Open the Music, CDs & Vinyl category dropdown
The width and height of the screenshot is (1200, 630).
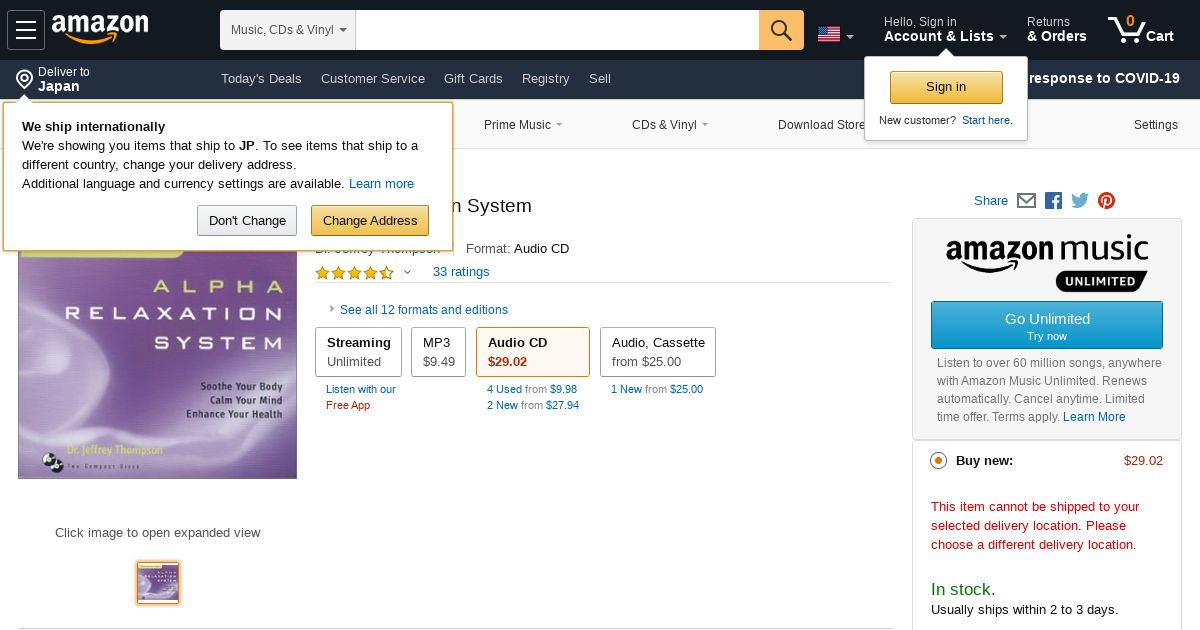coord(288,30)
